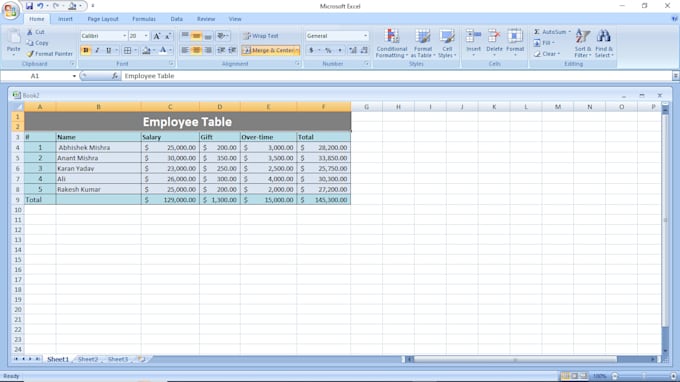Click the Office Button logo

pos(10,10)
